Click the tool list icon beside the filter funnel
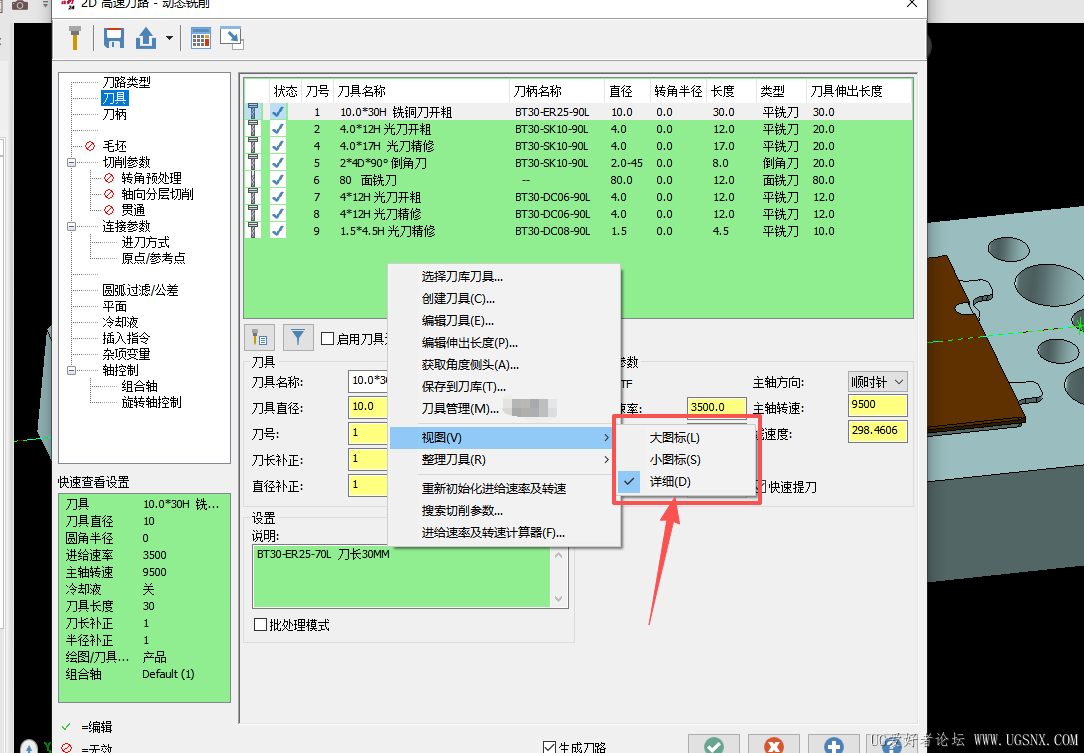1084x753 pixels. click(260, 338)
